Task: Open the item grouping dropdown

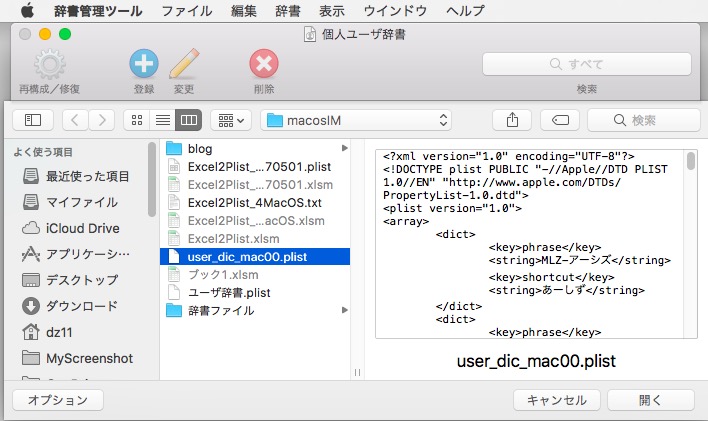Action: point(231,120)
